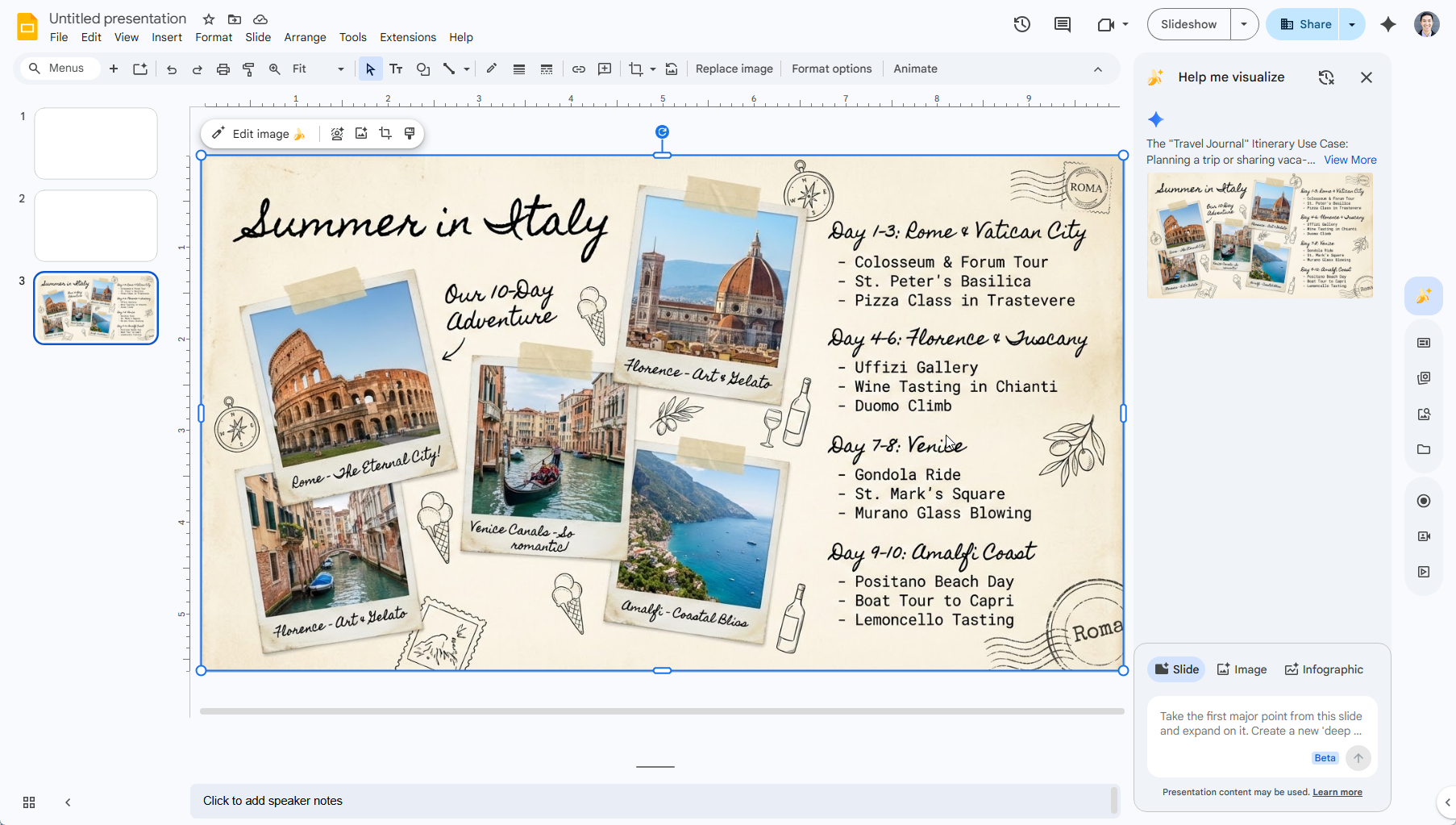
Task: Insert a comment from the toolbar
Action: (605, 69)
